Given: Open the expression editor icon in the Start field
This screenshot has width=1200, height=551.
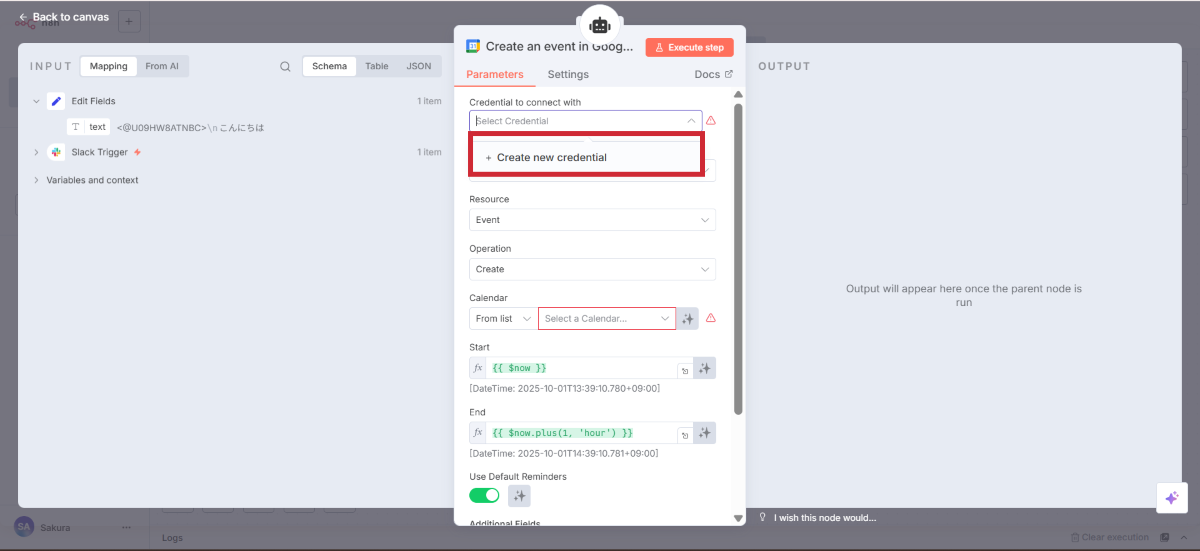Looking at the screenshot, I should coord(685,371).
